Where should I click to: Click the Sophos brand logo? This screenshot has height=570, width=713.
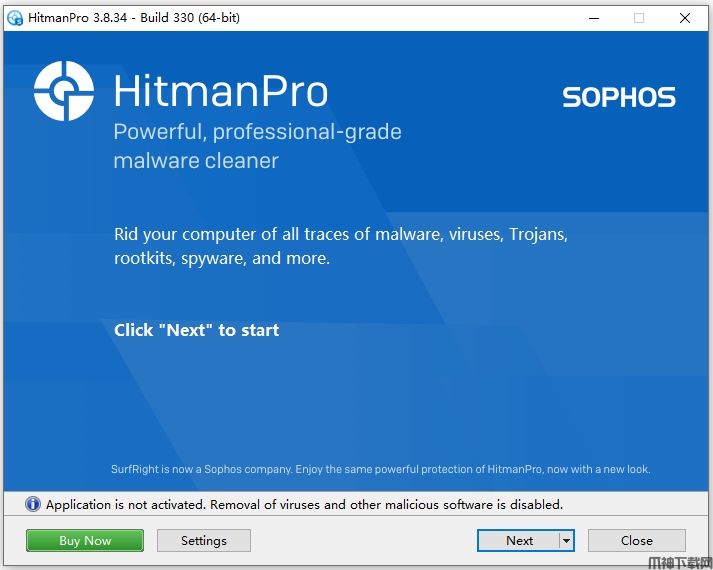[x=618, y=97]
